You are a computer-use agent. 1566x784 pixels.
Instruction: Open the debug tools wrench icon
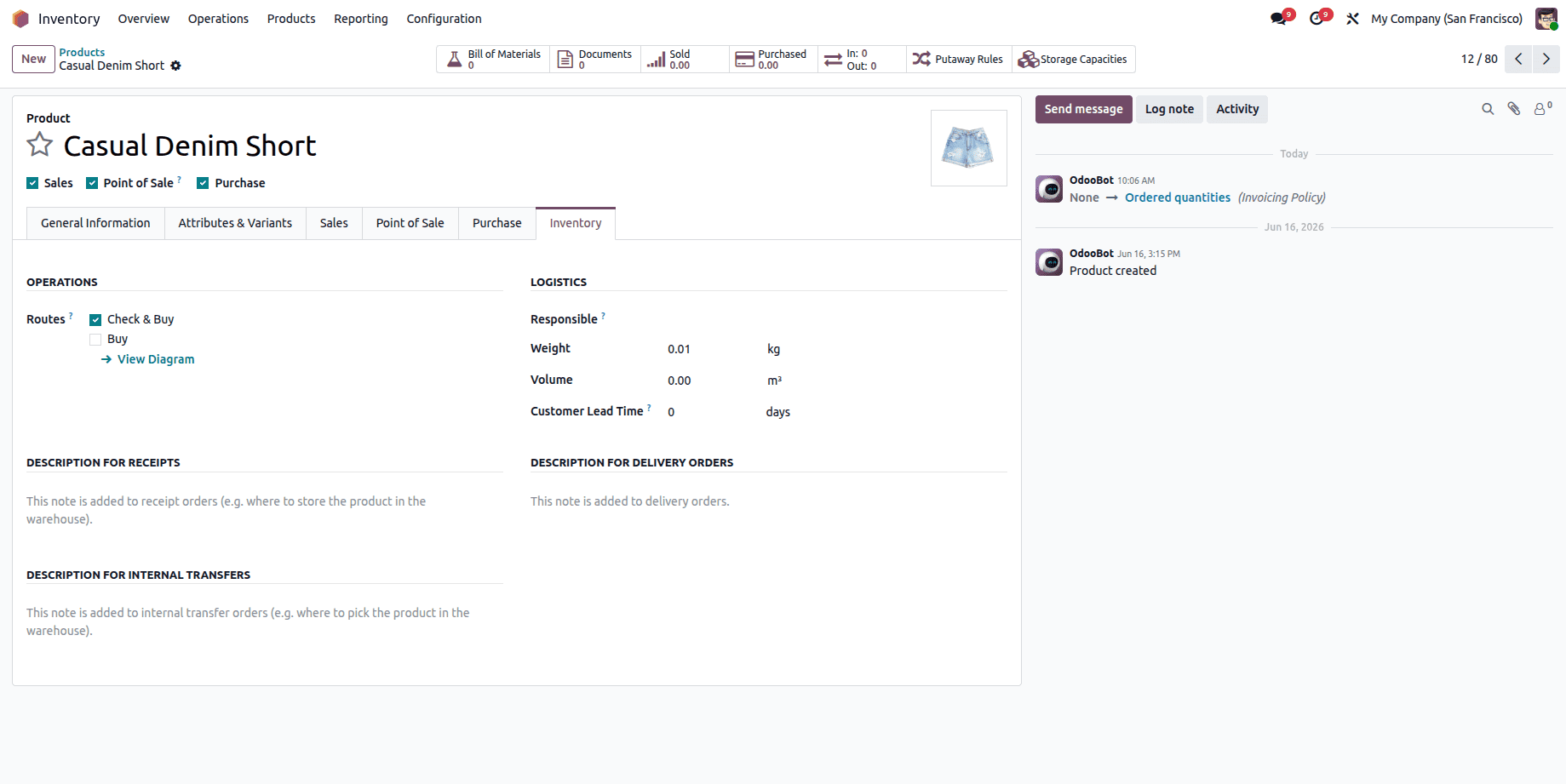(1352, 19)
